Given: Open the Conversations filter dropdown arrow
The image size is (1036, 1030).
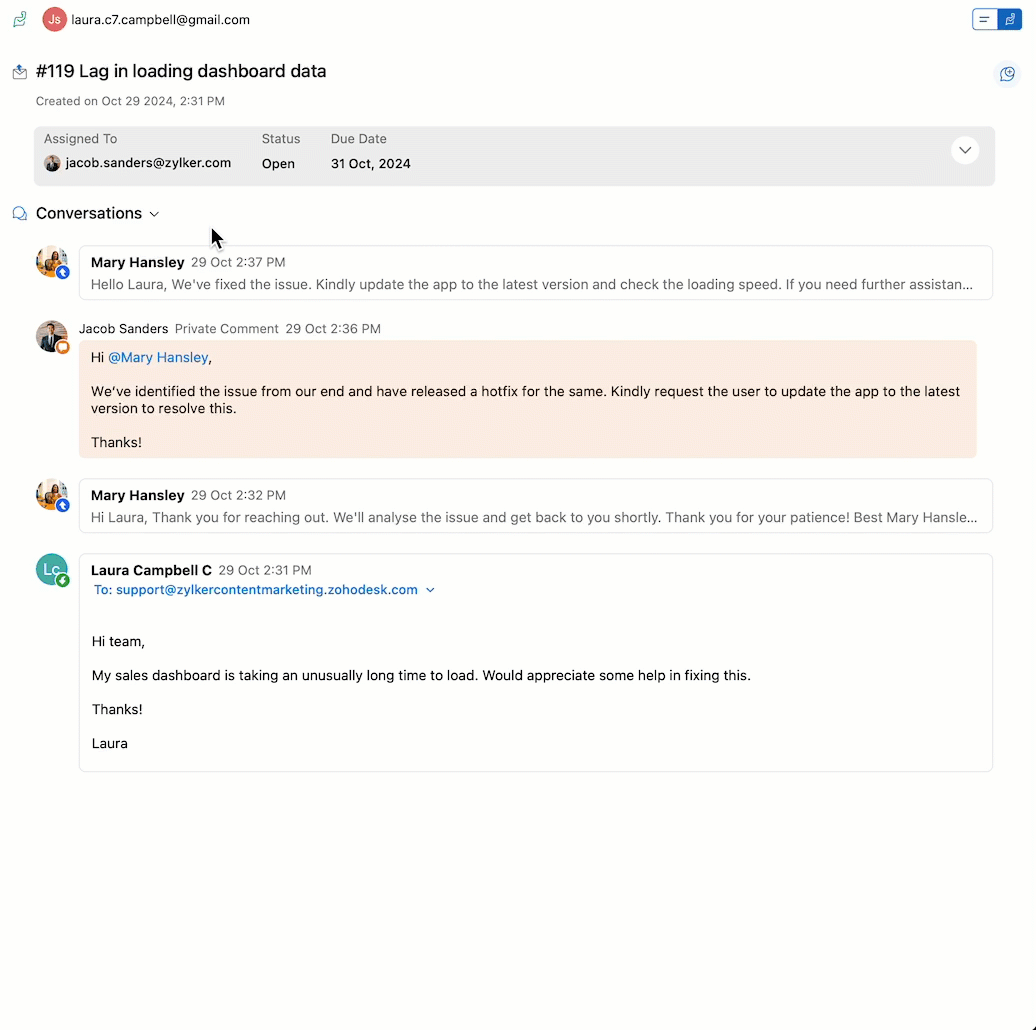Looking at the screenshot, I should pyautogui.click(x=154, y=214).
